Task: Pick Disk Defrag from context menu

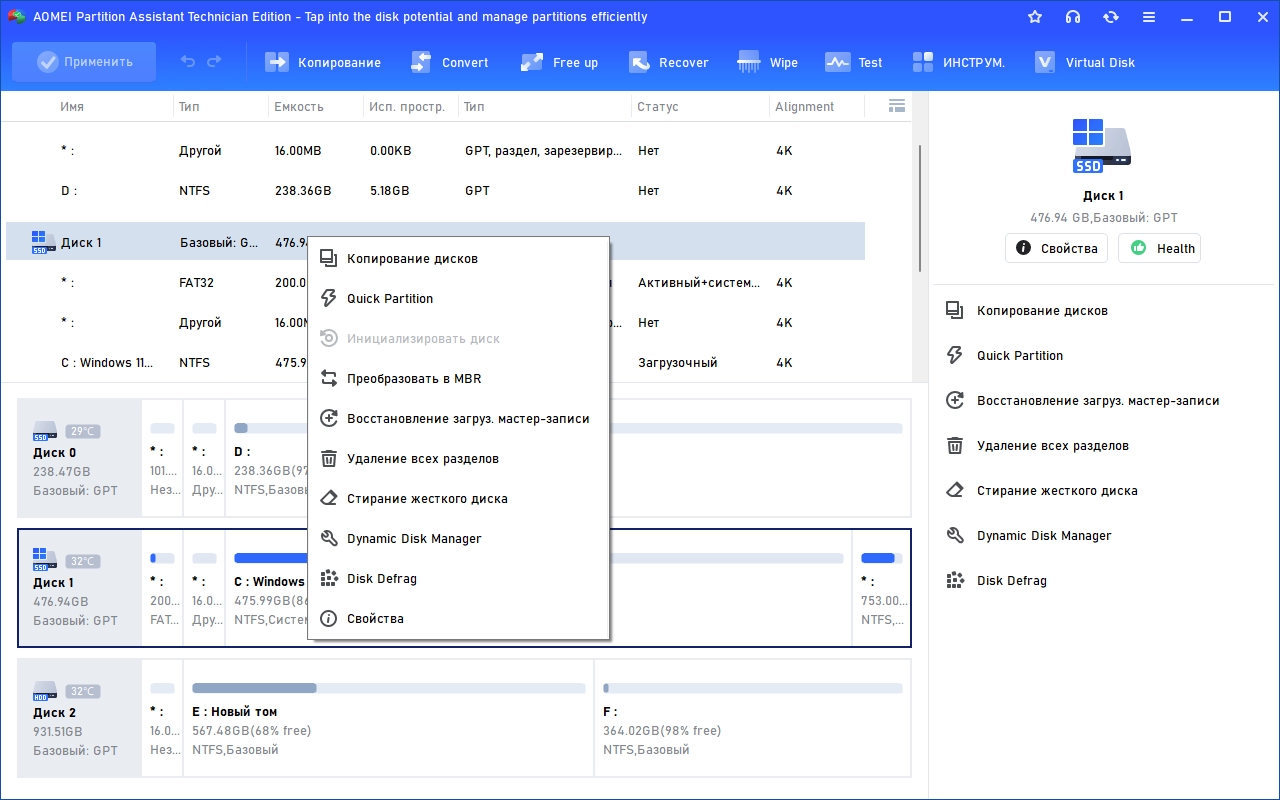Action: [381, 579]
